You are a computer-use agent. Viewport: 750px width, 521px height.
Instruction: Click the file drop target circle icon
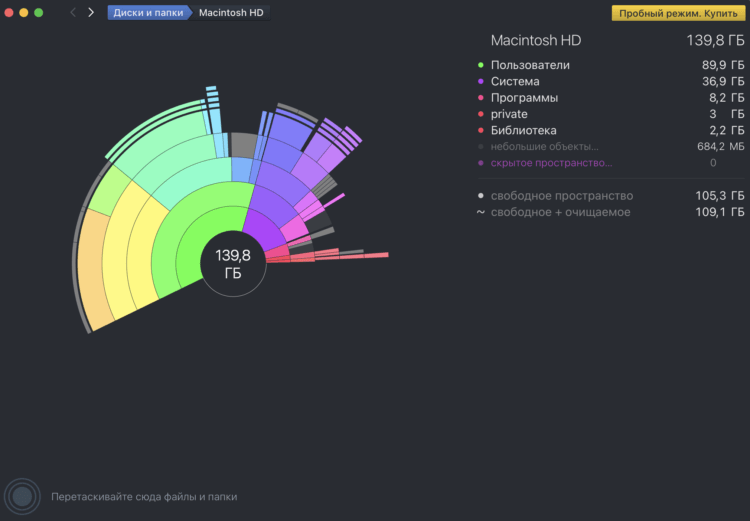[22, 497]
